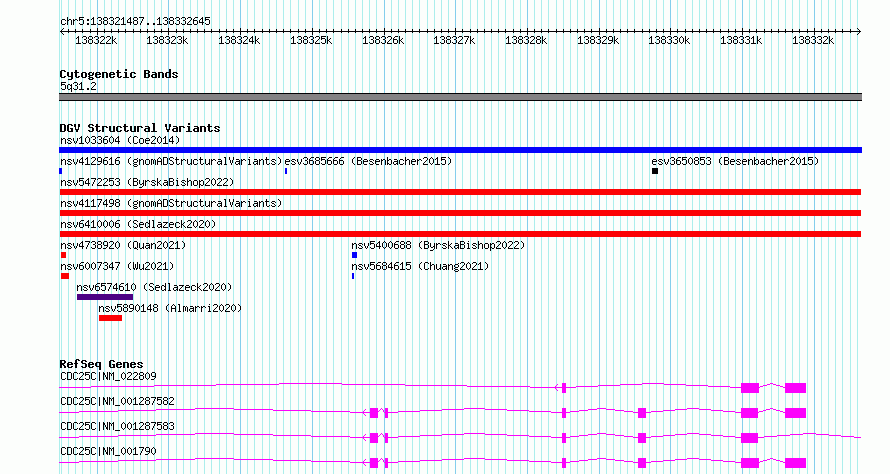Viewport: 890px width, 474px height.
Task: Click the black esv3650853 variant square
Action: tap(655, 171)
